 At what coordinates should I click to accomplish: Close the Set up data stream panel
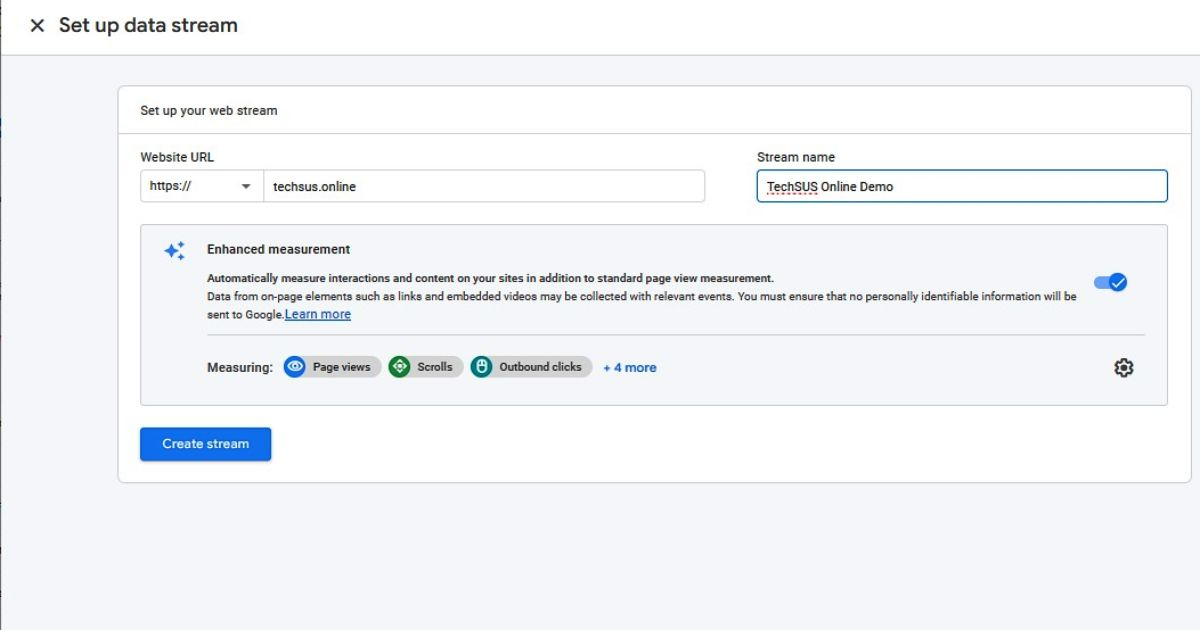[37, 26]
